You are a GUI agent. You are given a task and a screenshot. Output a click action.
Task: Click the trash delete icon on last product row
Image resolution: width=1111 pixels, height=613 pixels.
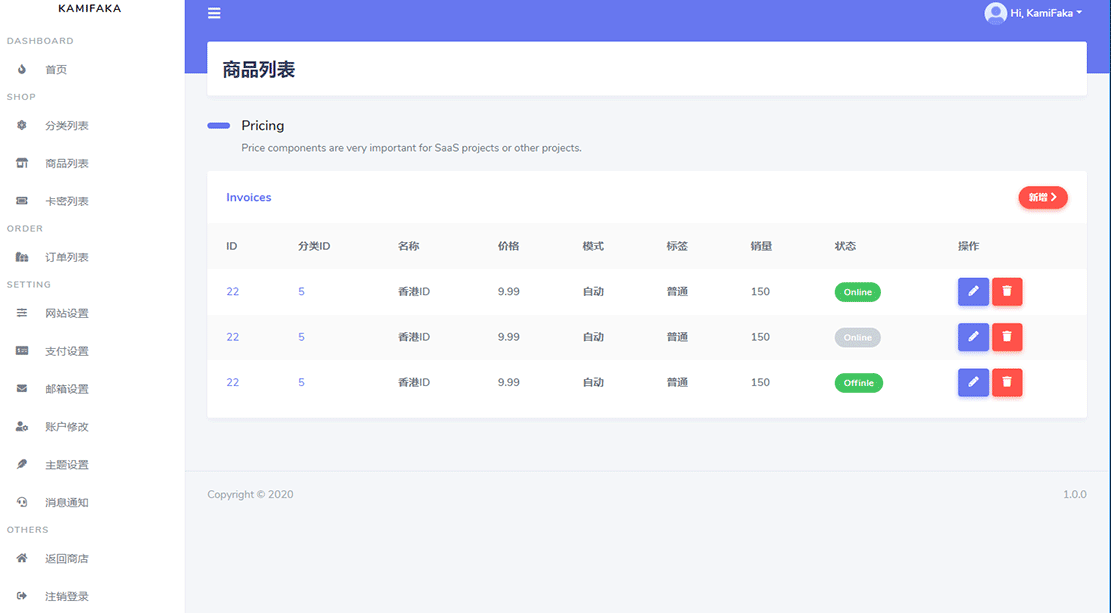point(1007,382)
